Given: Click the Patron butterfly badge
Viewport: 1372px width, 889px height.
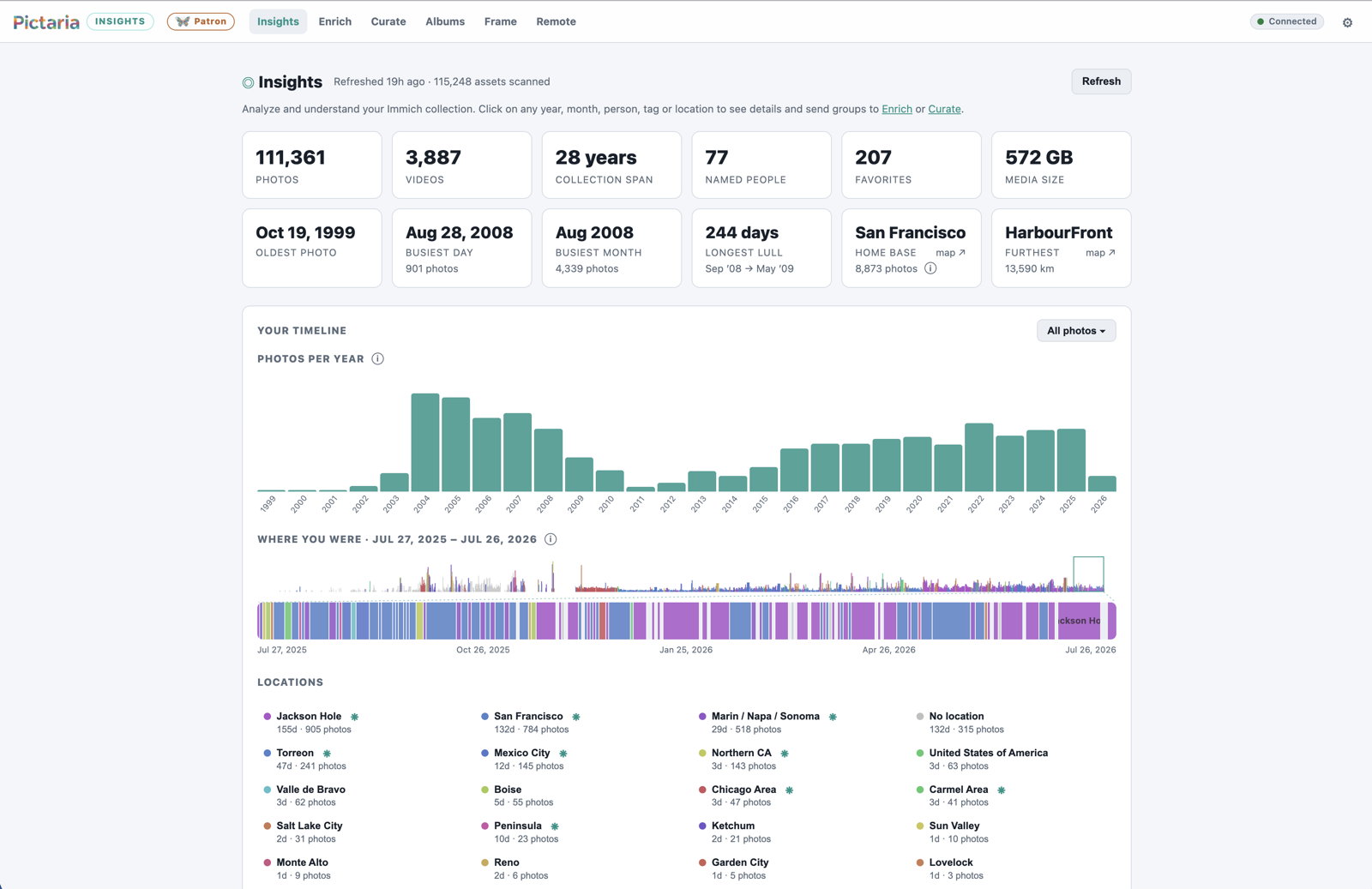Looking at the screenshot, I should (201, 21).
